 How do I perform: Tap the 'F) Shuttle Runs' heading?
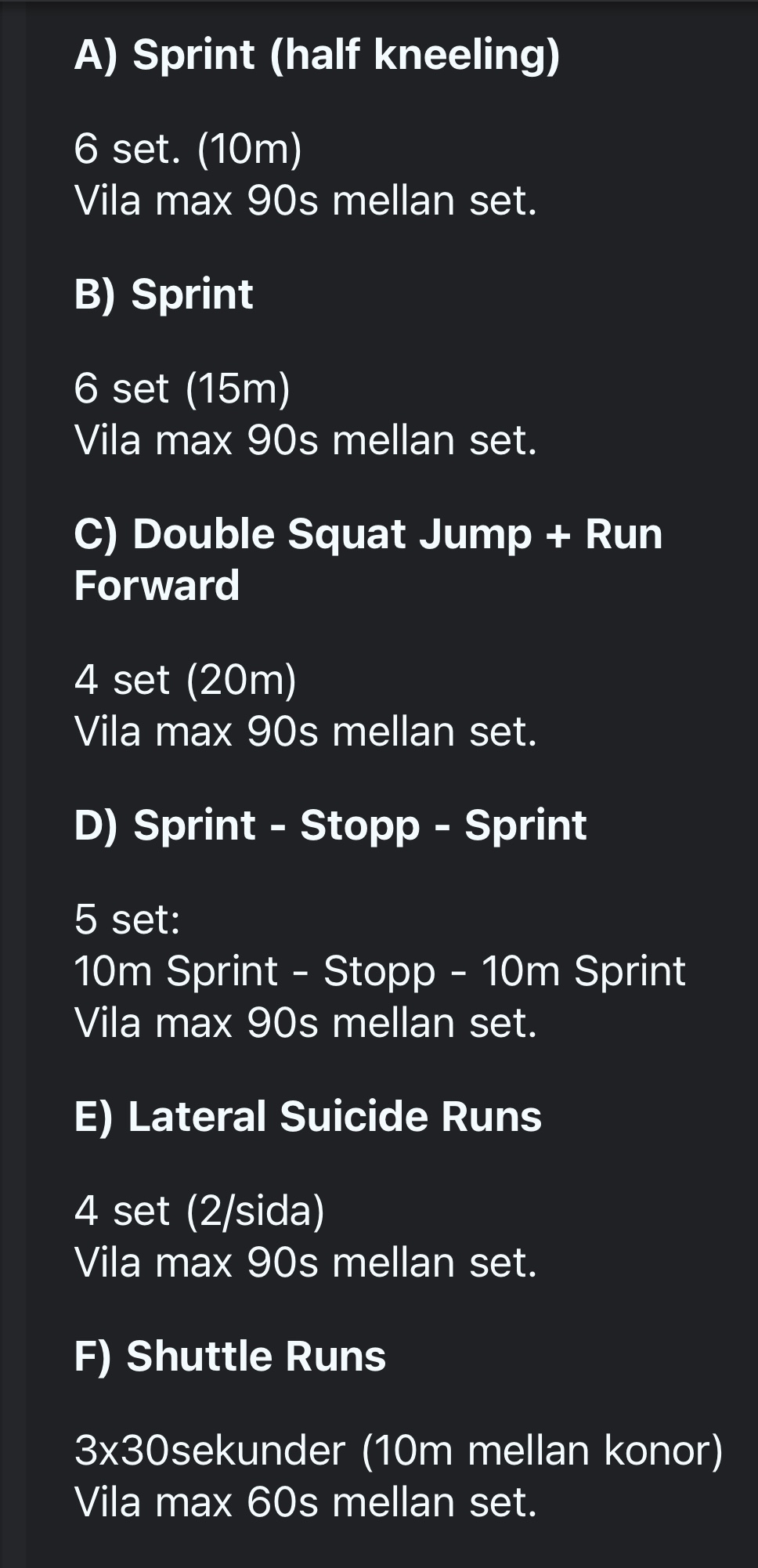coord(230,1357)
